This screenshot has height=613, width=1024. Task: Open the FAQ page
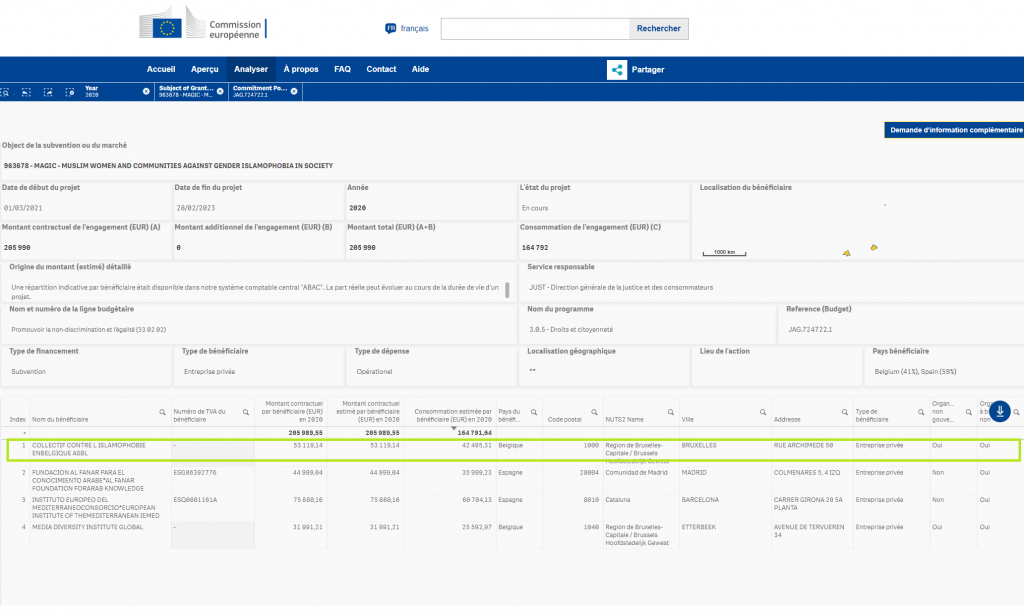pos(342,69)
